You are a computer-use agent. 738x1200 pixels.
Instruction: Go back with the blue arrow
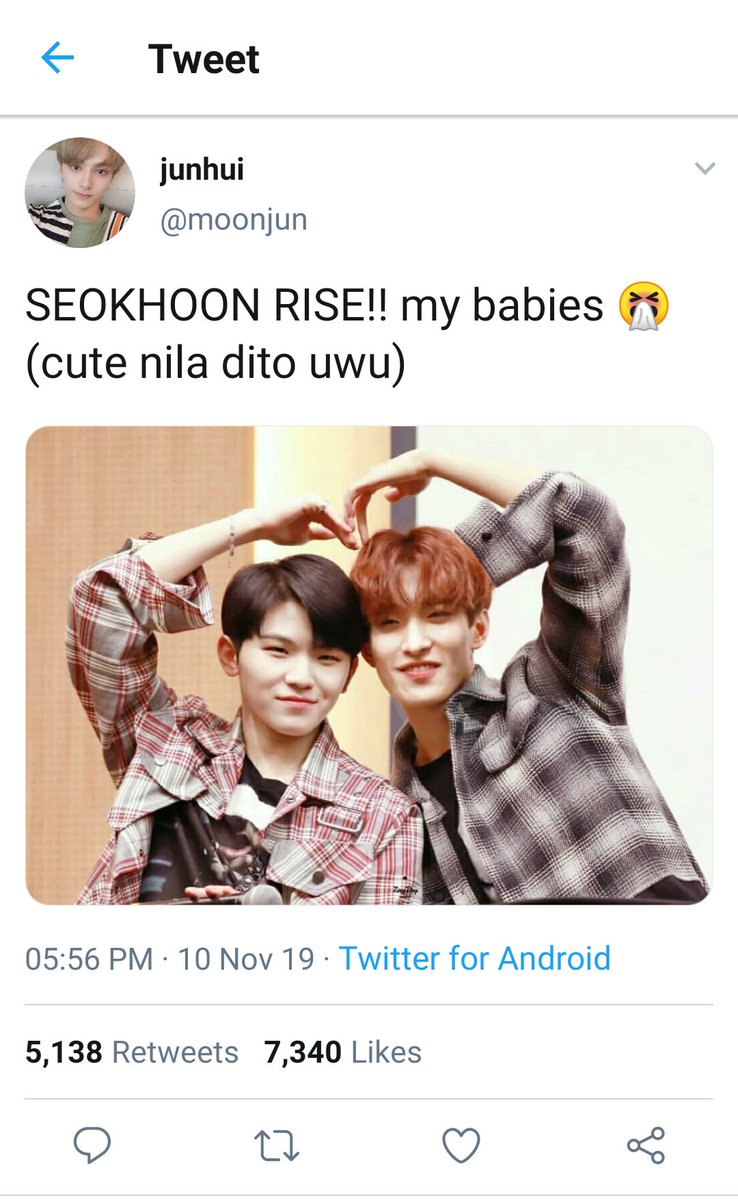coord(57,59)
